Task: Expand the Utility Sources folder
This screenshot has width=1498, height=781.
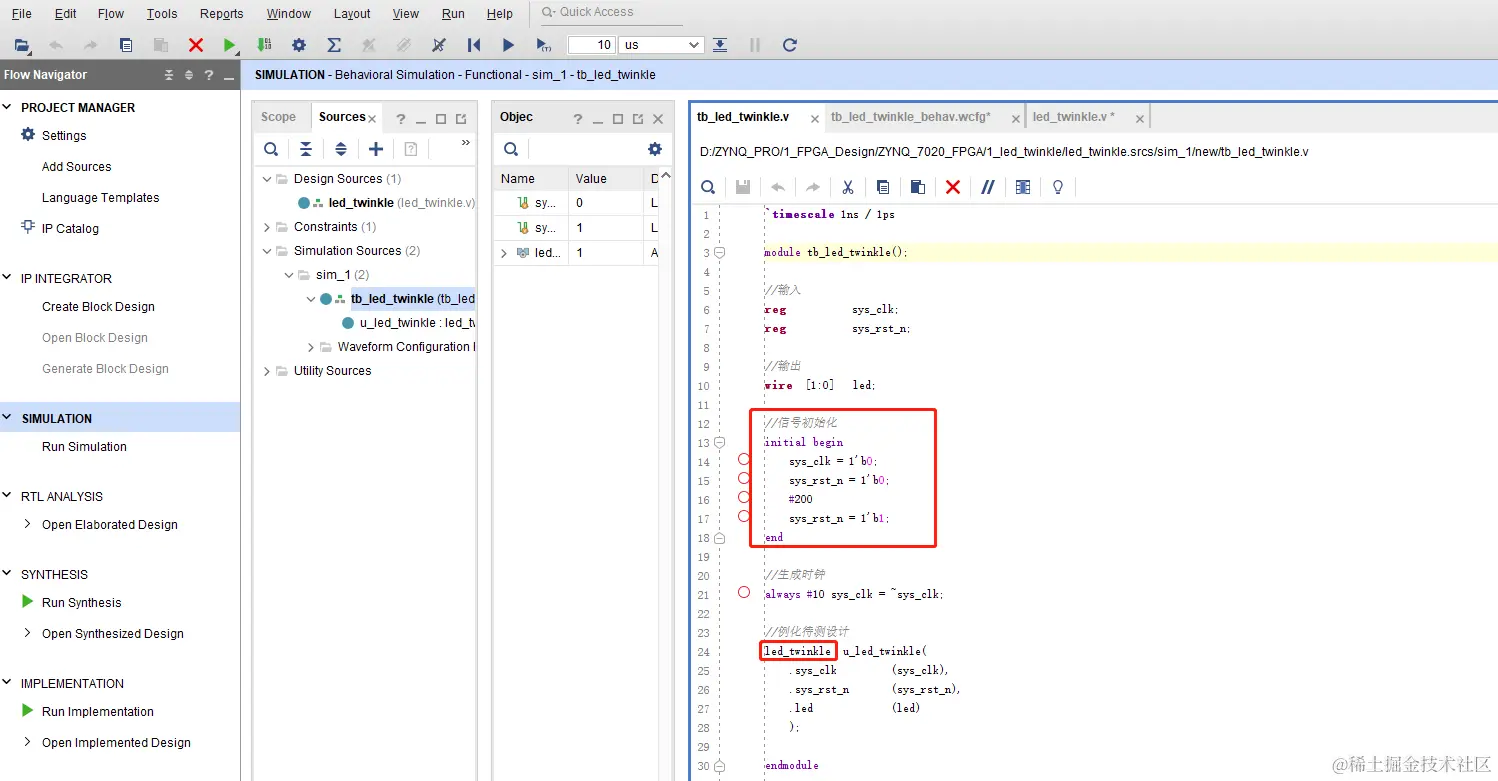Action: [x=267, y=371]
